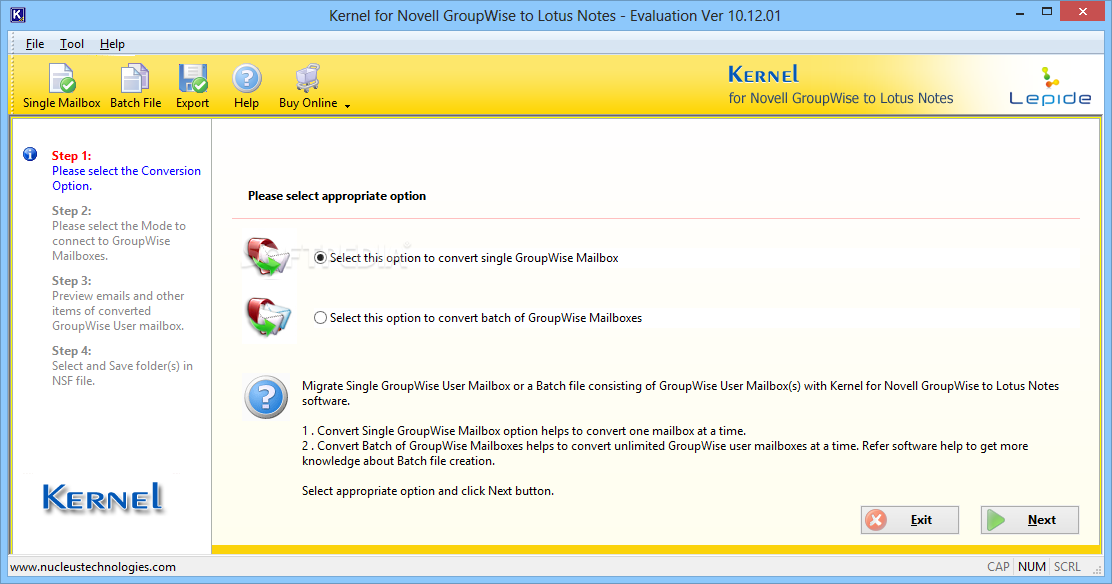Open the Tool menu
Screen dimensions: 1112x584
pyautogui.click(x=72, y=44)
